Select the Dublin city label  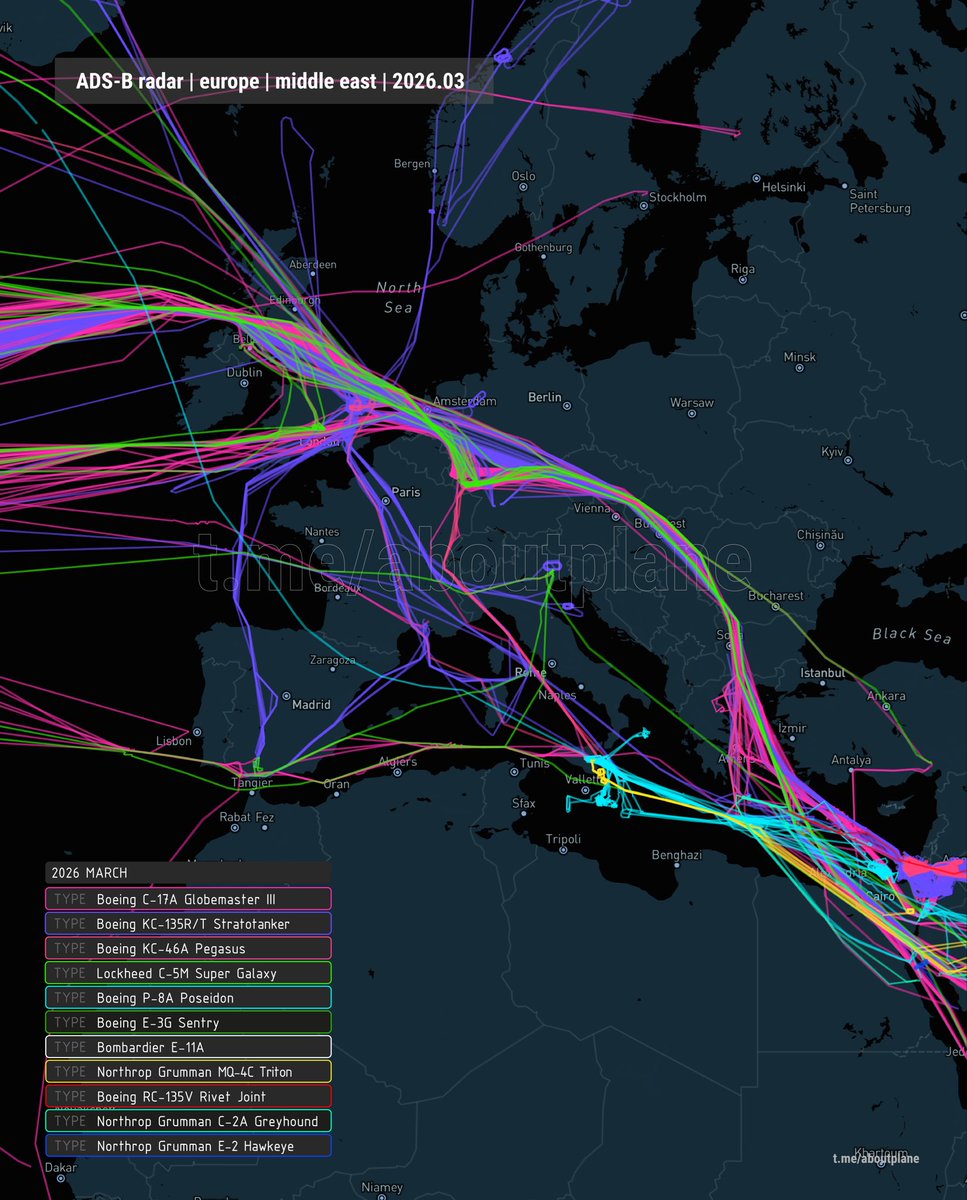click(244, 373)
